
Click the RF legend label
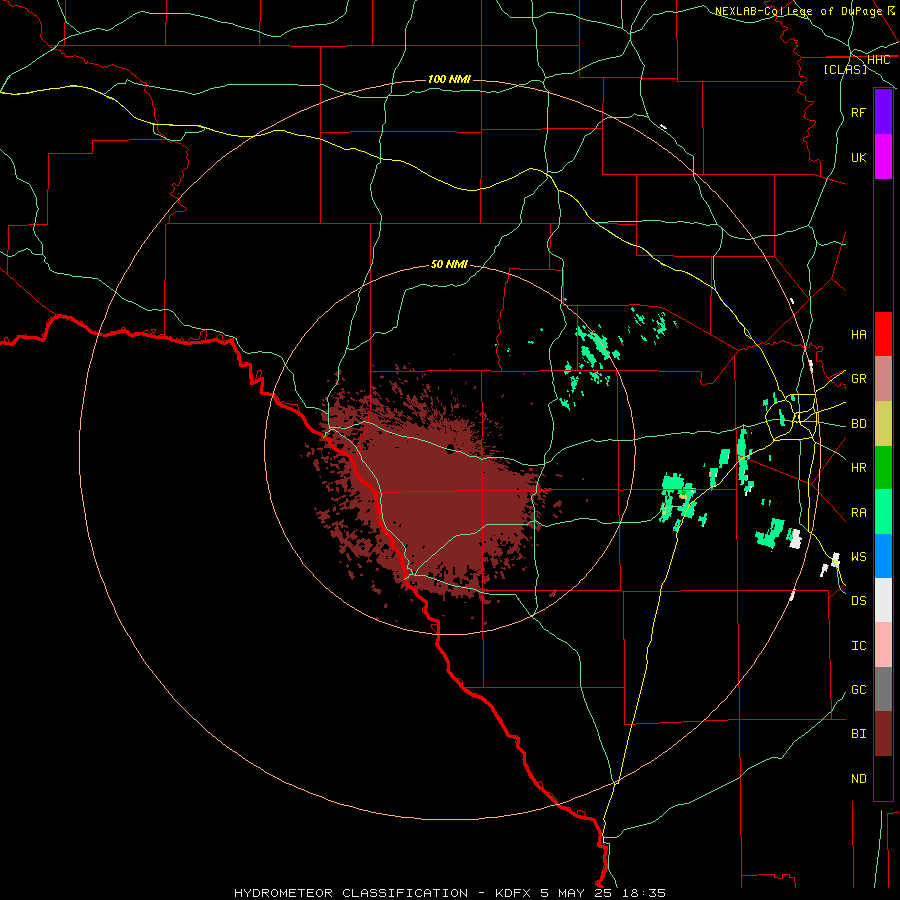pyautogui.click(x=858, y=112)
